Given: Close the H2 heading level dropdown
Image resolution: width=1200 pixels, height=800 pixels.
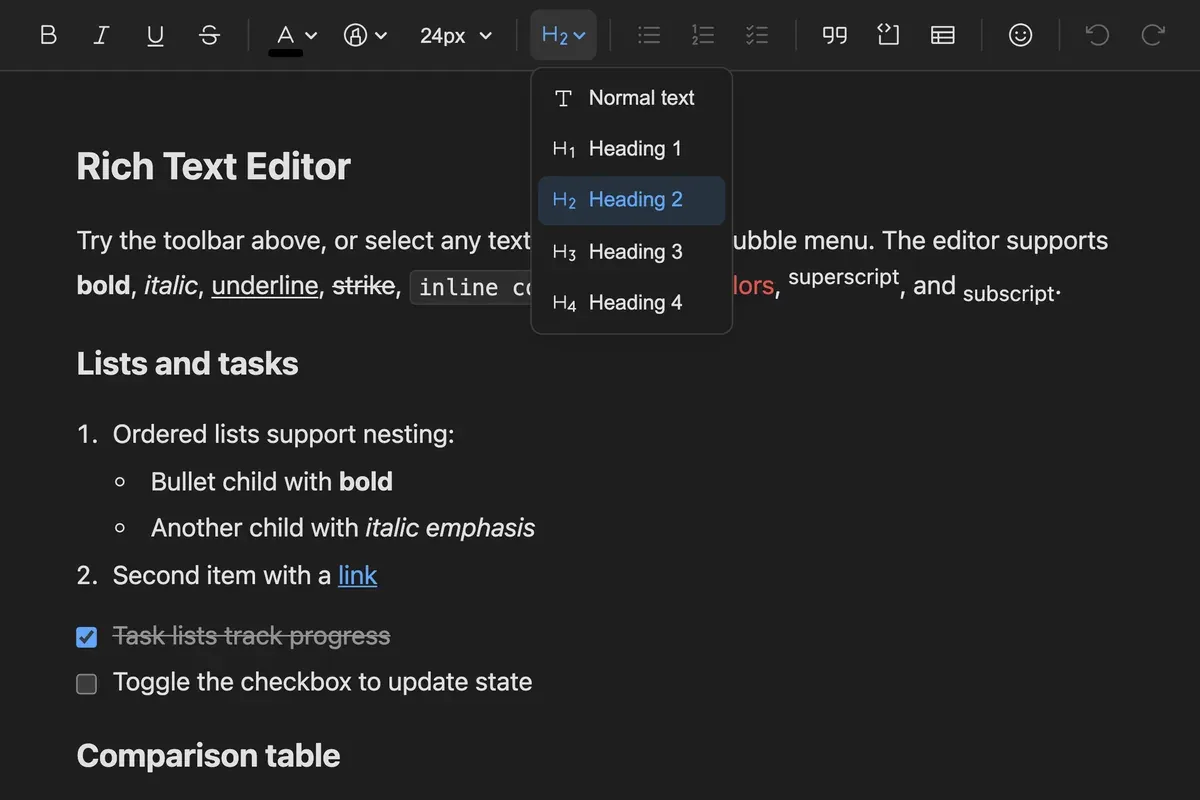Looking at the screenshot, I should point(563,35).
